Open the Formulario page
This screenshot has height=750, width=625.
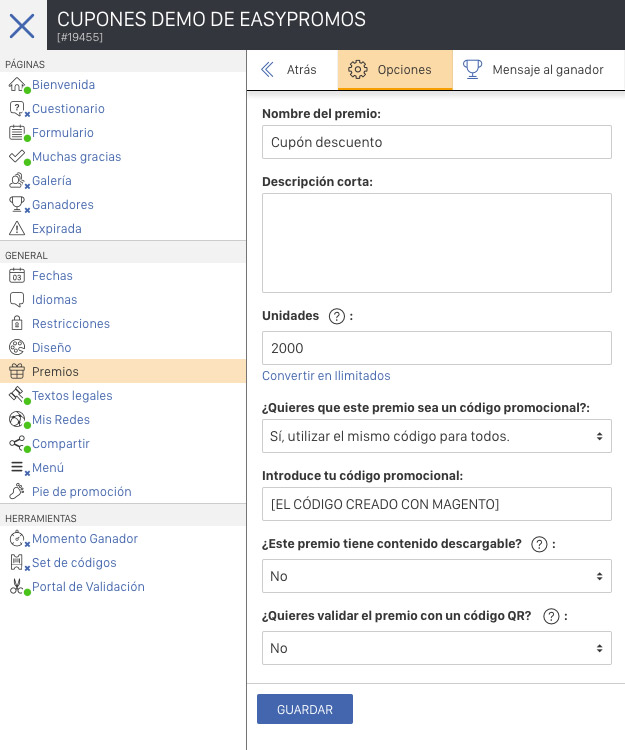pos(63,132)
